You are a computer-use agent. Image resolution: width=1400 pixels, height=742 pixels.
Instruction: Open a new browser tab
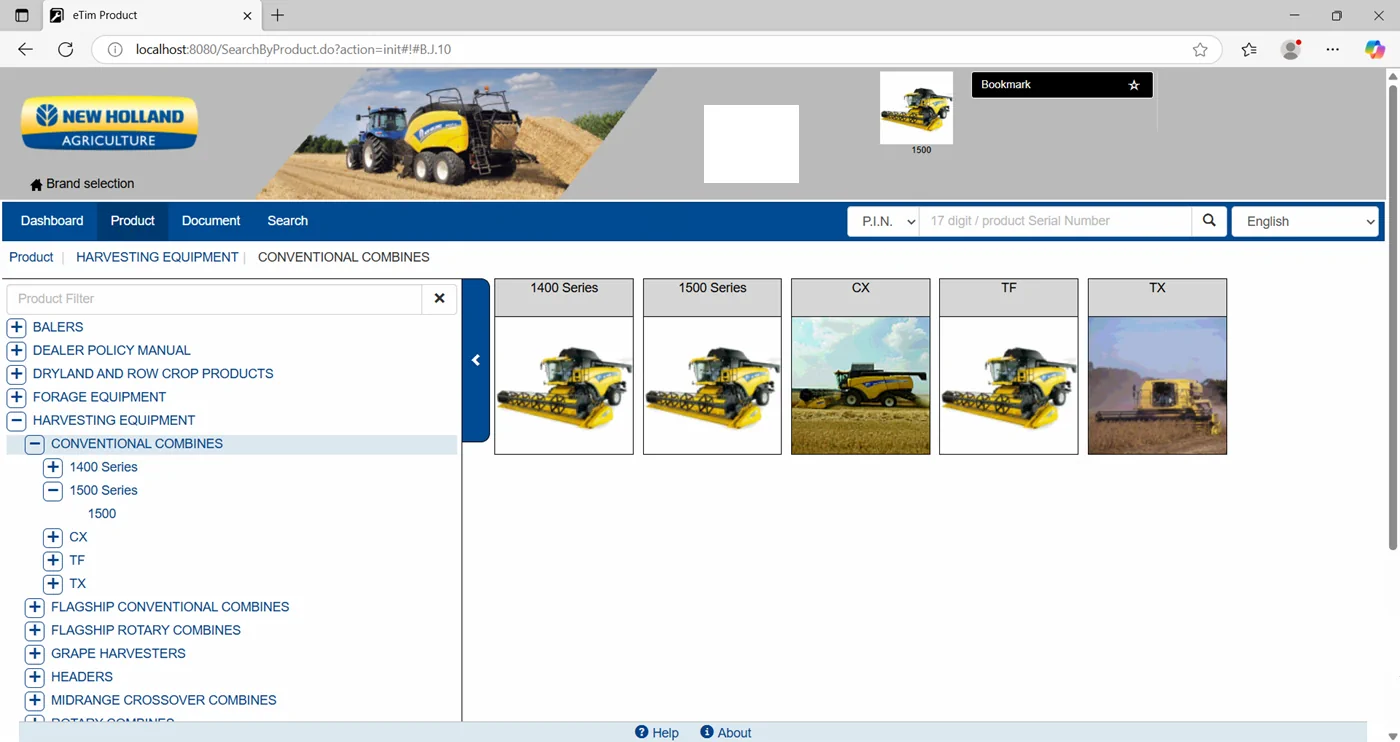click(278, 15)
